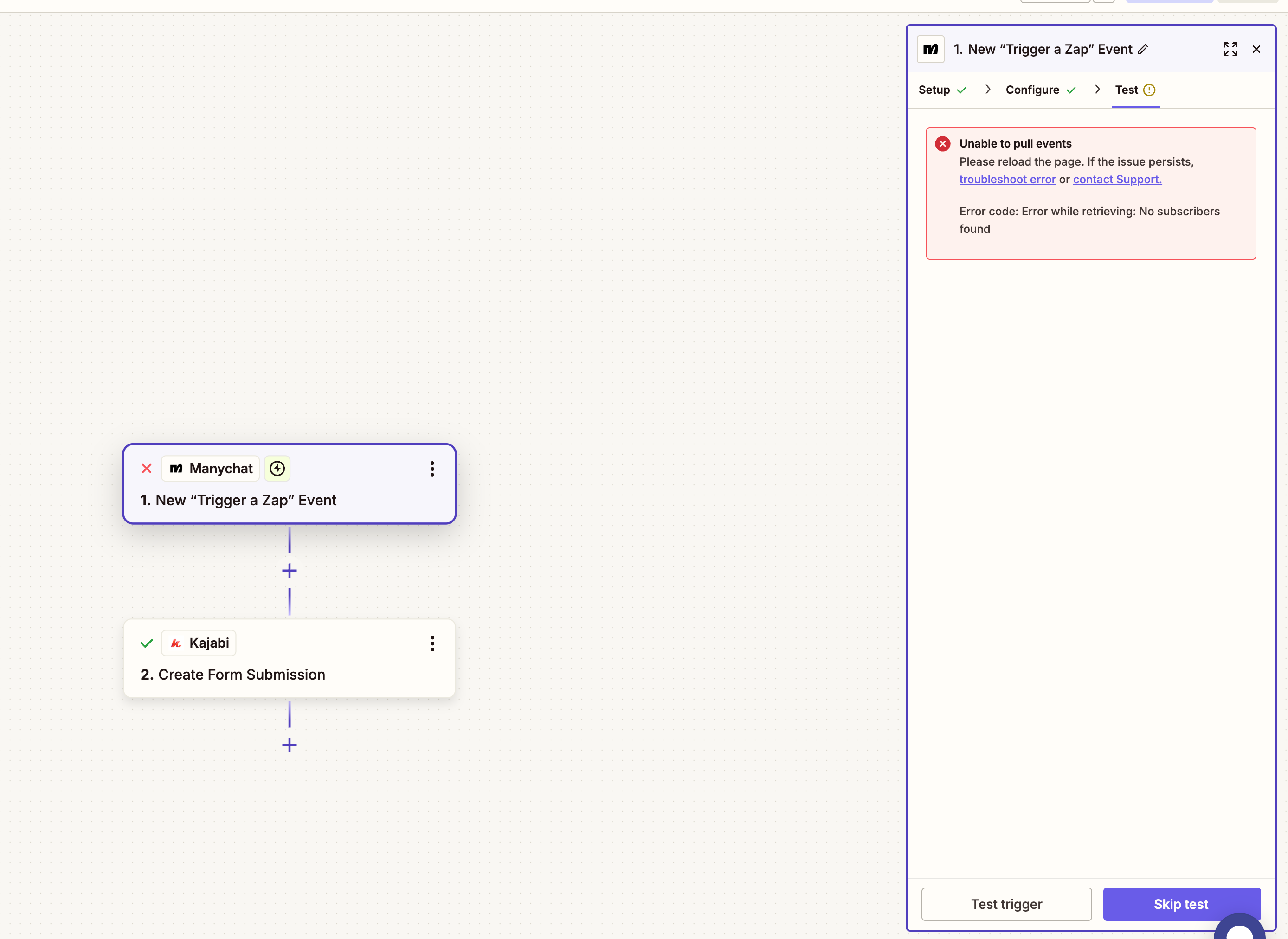Viewport: 1288px width, 939px height.
Task: Open the contact Support link
Action: tap(1117, 180)
